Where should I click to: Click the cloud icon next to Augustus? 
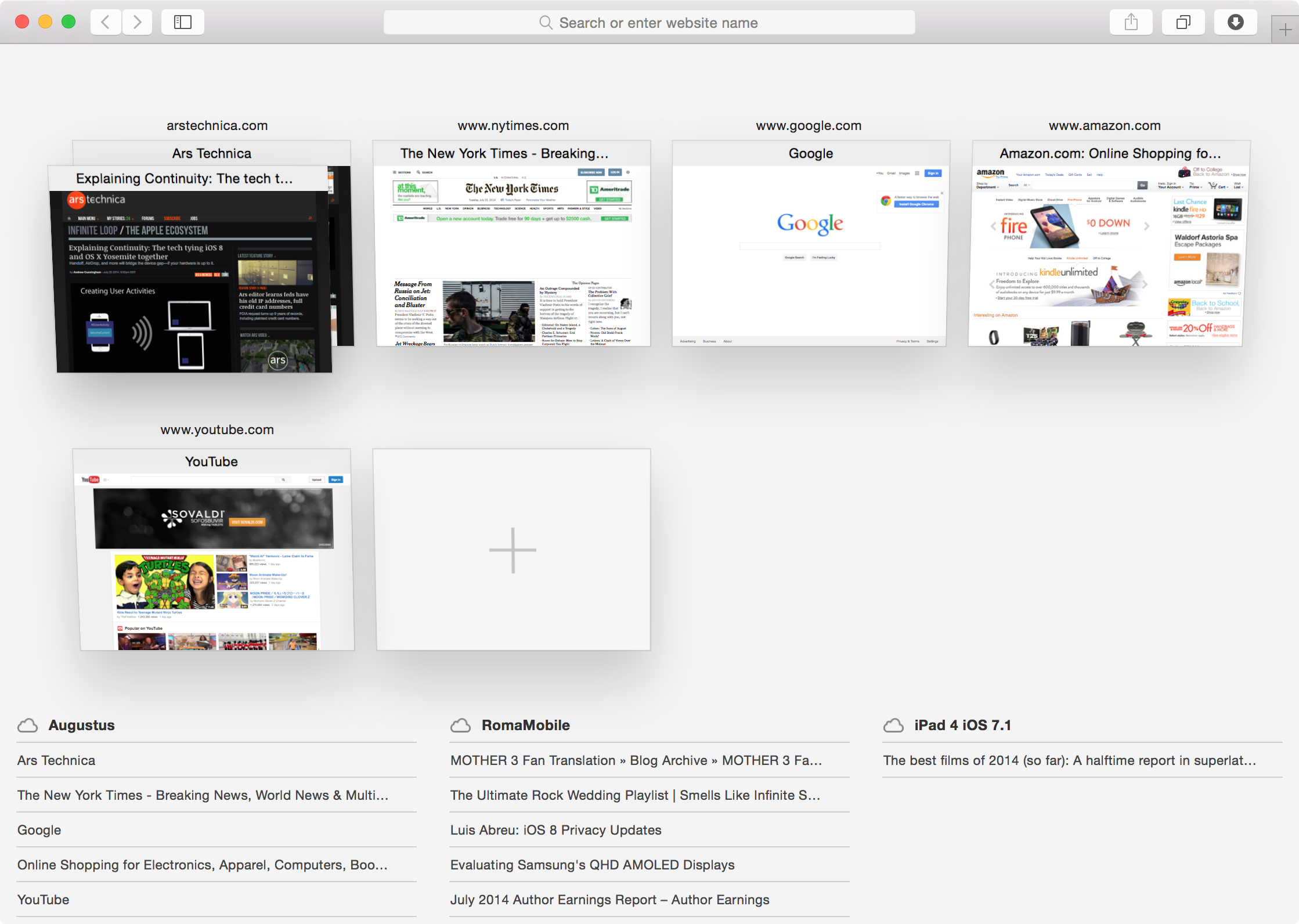tap(27, 724)
